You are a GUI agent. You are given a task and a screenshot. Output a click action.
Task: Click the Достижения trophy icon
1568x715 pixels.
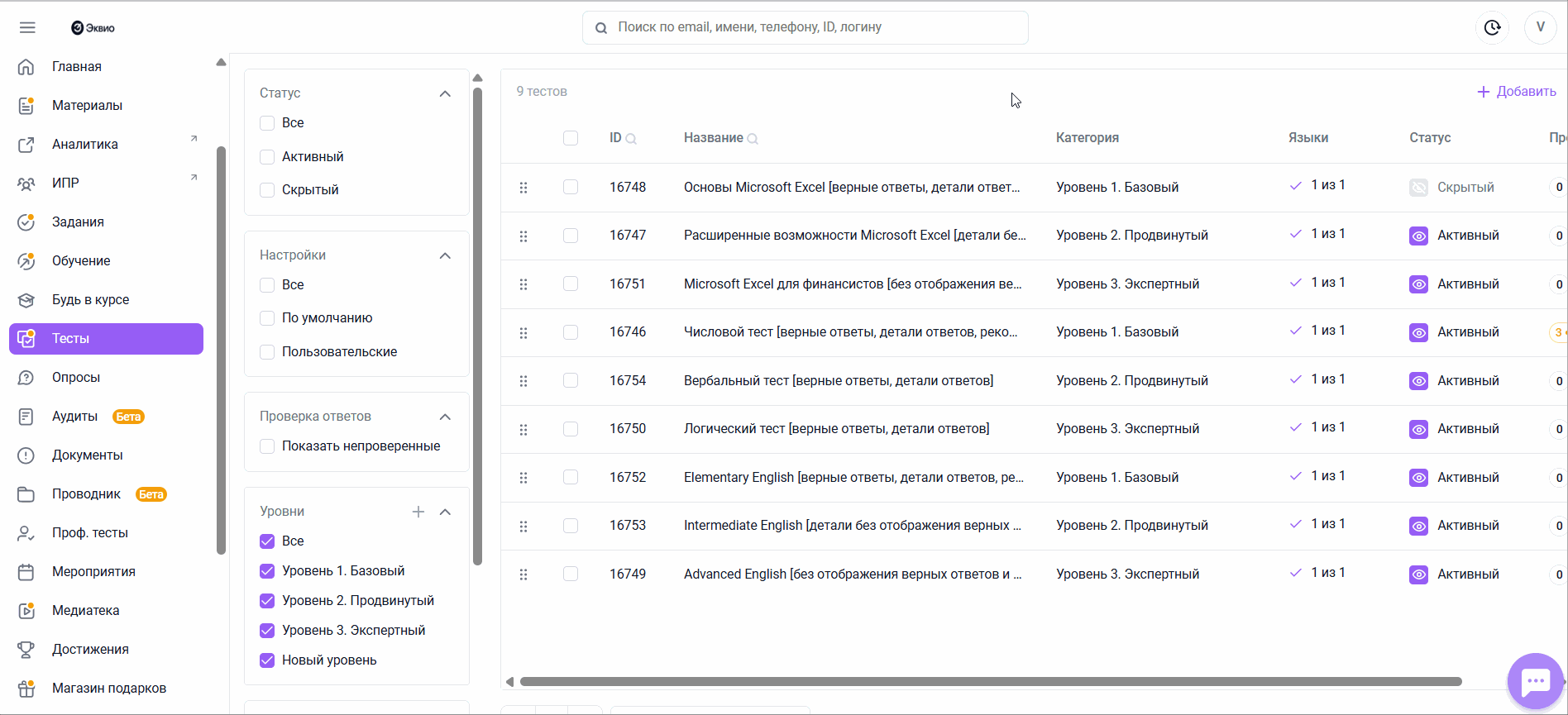pyautogui.click(x=26, y=649)
